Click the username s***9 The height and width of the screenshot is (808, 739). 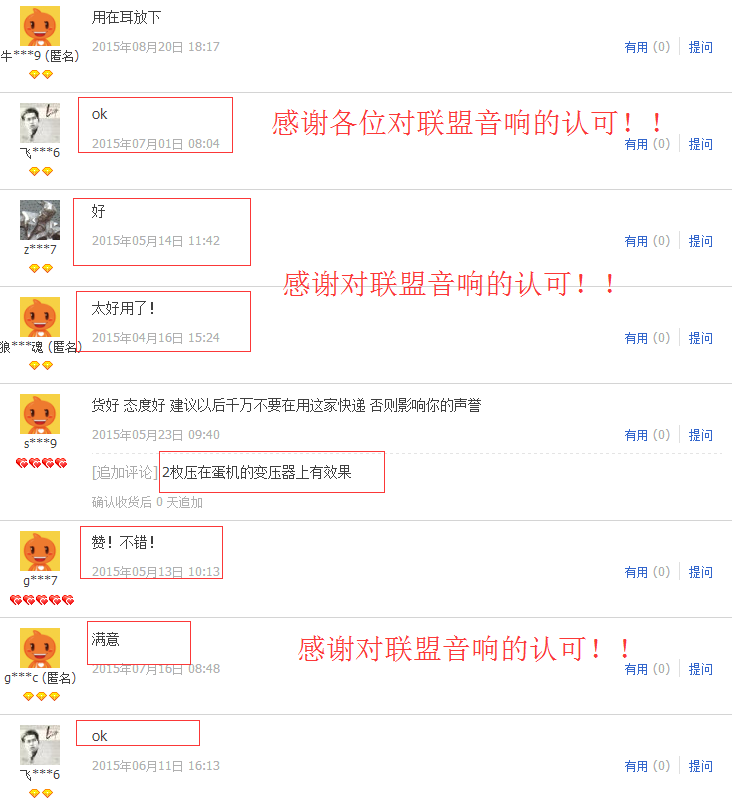[x=40, y=443]
